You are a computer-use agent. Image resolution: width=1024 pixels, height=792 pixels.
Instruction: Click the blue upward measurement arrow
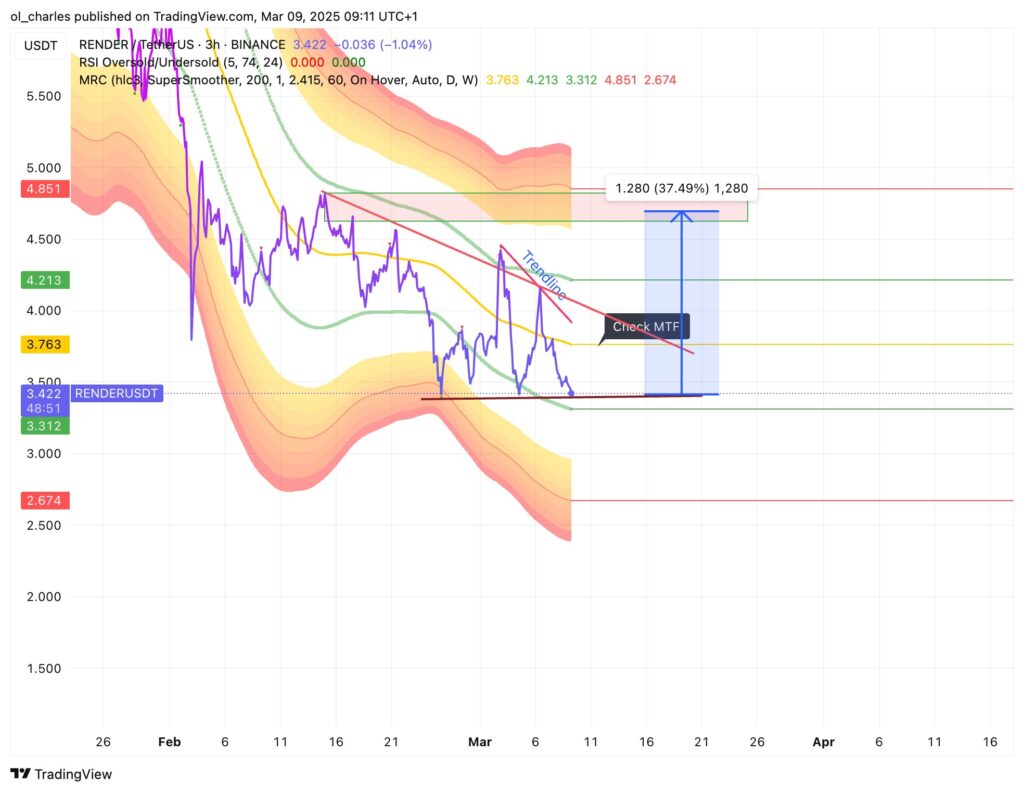[x=681, y=300]
